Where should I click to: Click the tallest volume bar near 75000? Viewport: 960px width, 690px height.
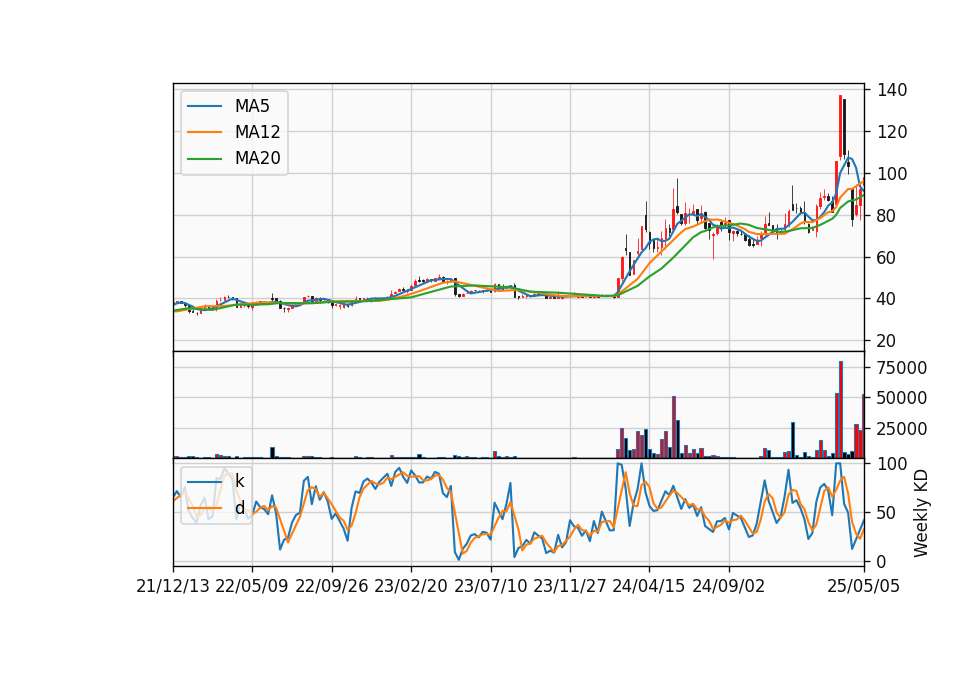841,410
